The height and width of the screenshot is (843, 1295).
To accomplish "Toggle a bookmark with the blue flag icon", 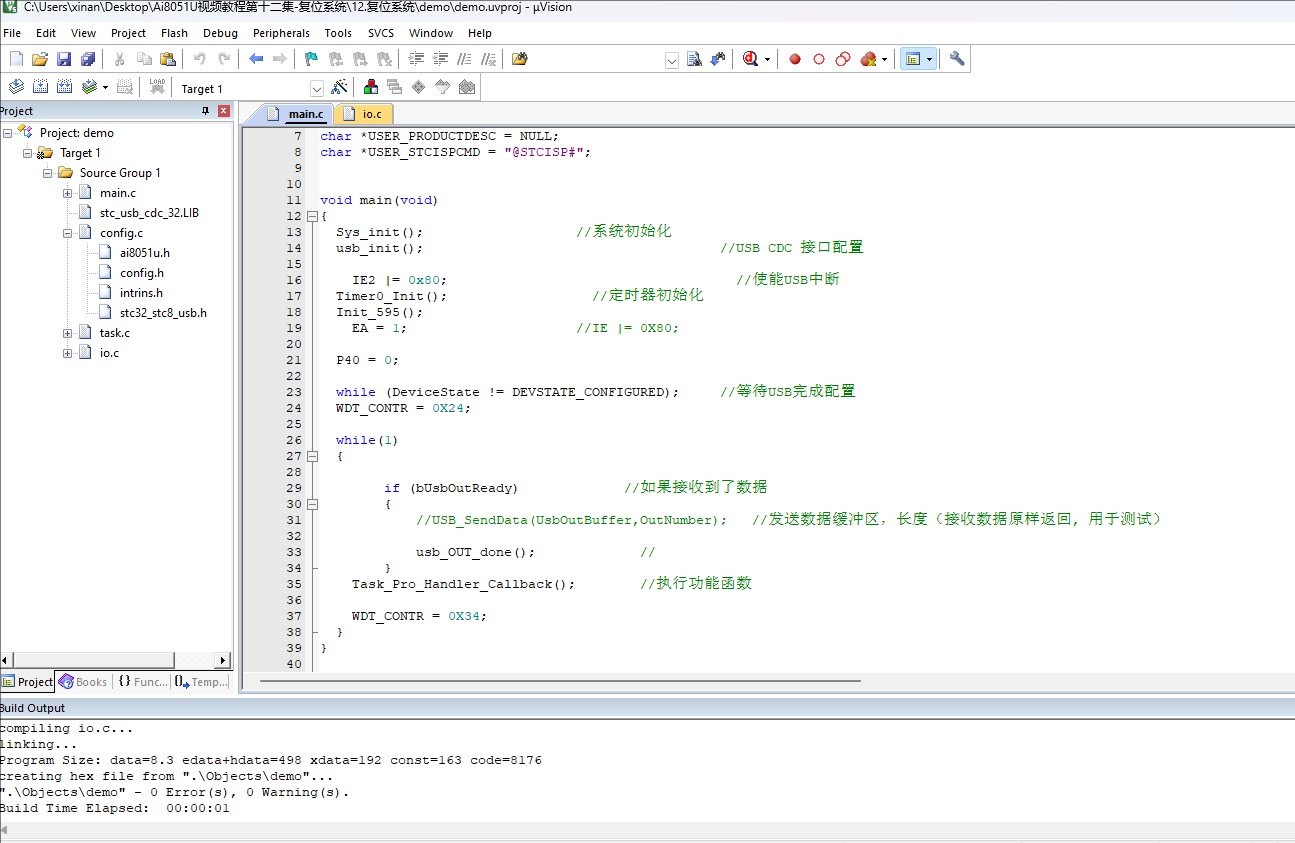I will click(x=311, y=59).
